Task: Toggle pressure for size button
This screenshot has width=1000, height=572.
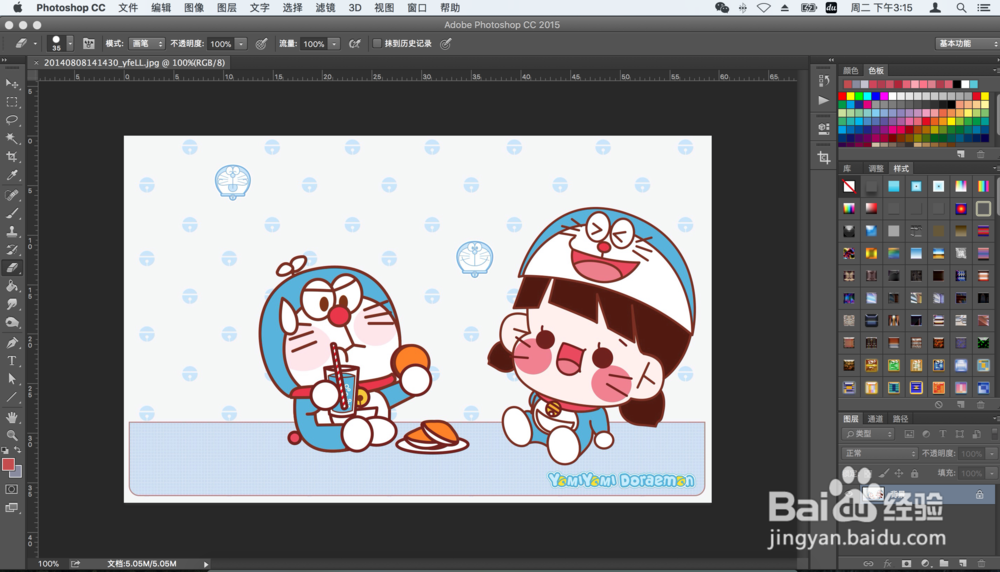Action: pyautogui.click(x=446, y=43)
